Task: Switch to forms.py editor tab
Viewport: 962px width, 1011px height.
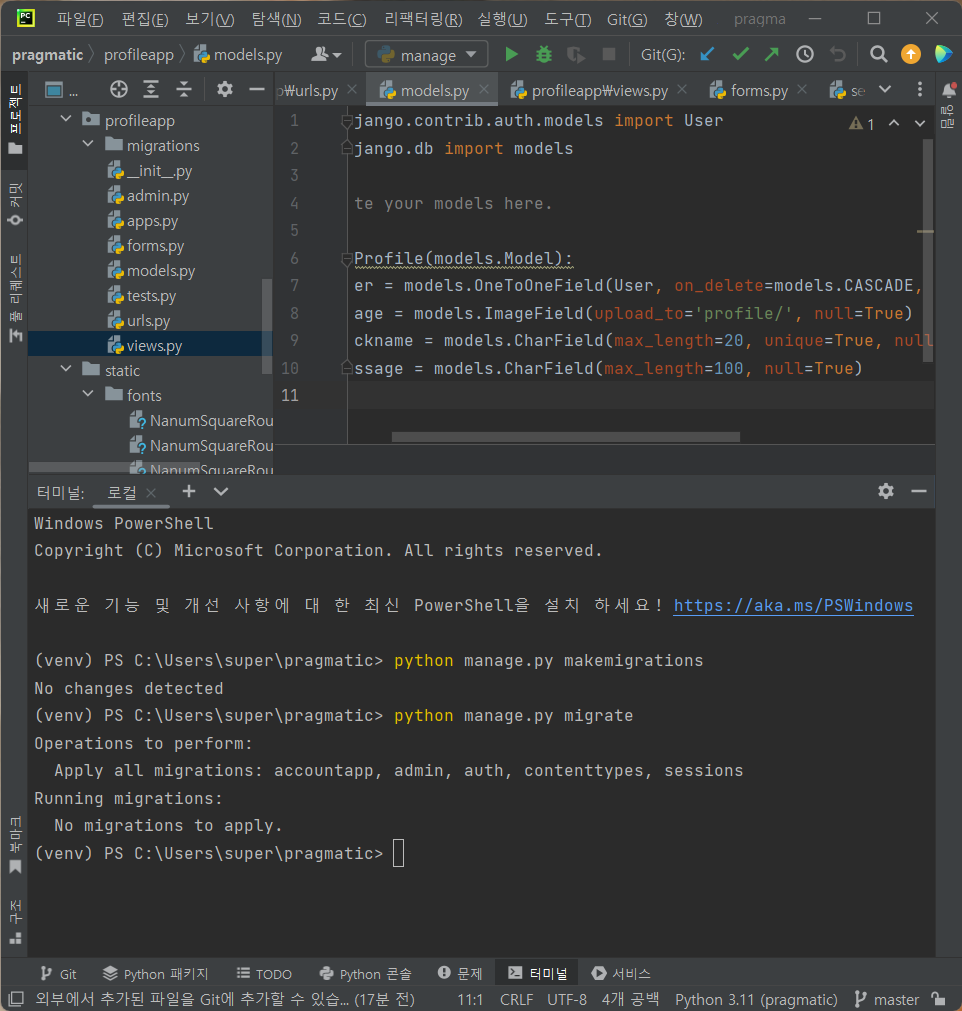Action: (x=758, y=90)
